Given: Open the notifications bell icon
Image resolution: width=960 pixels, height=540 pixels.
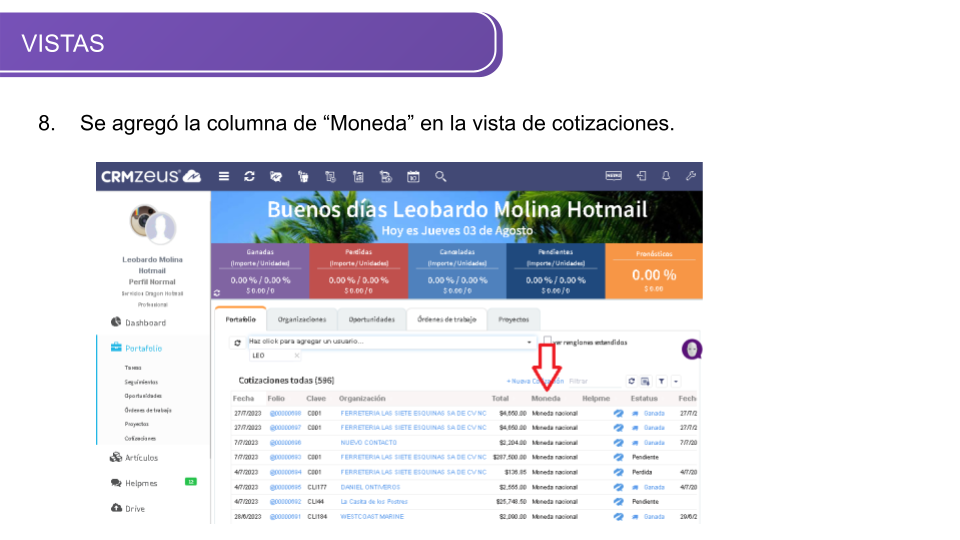Looking at the screenshot, I should point(666,176).
